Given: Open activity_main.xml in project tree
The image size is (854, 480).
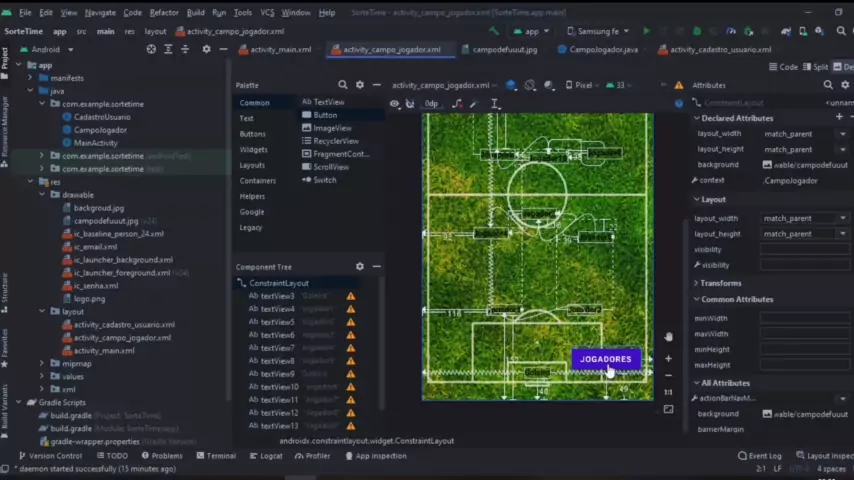Looking at the screenshot, I should point(104,351).
